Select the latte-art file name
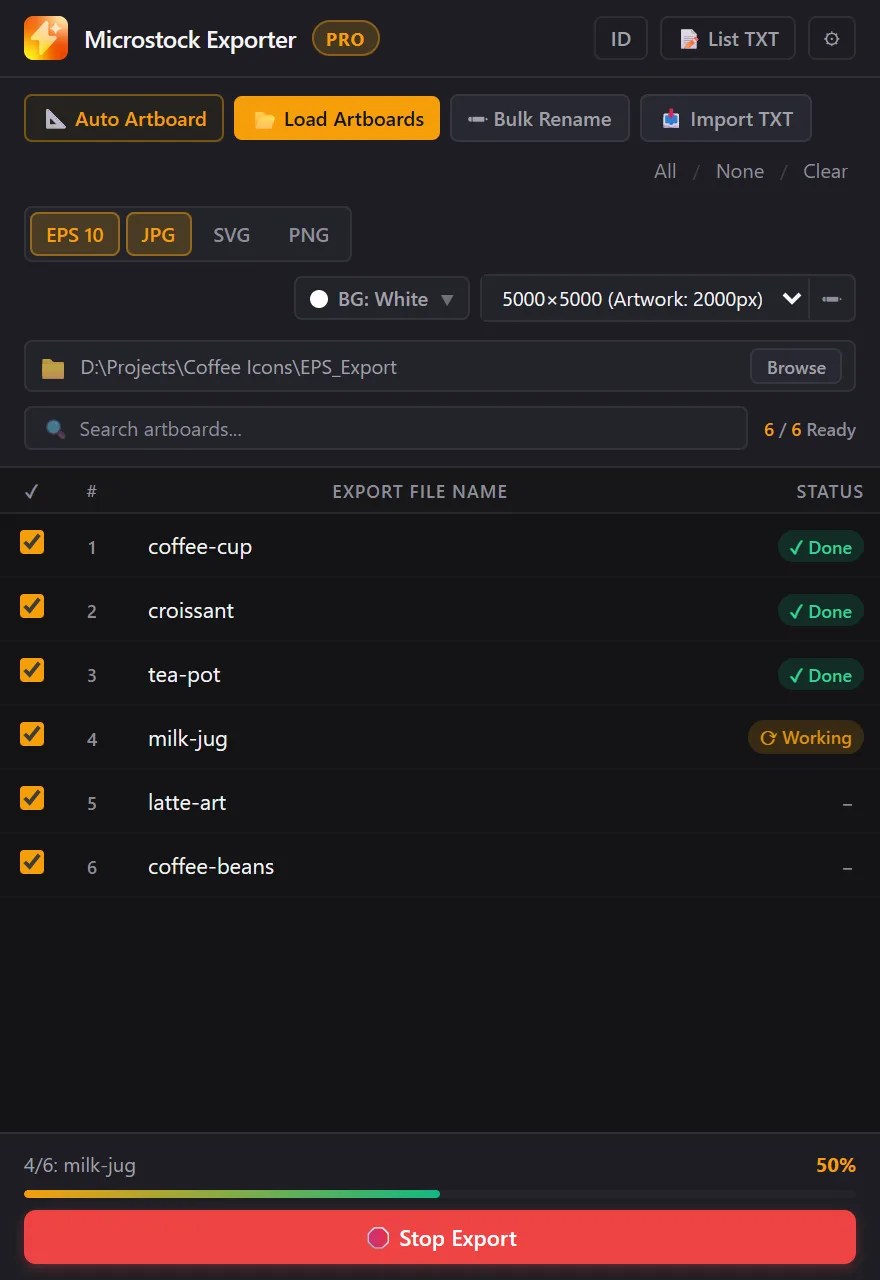This screenshot has height=1280, width=880. pyautogui.click(x=187, y=803)
